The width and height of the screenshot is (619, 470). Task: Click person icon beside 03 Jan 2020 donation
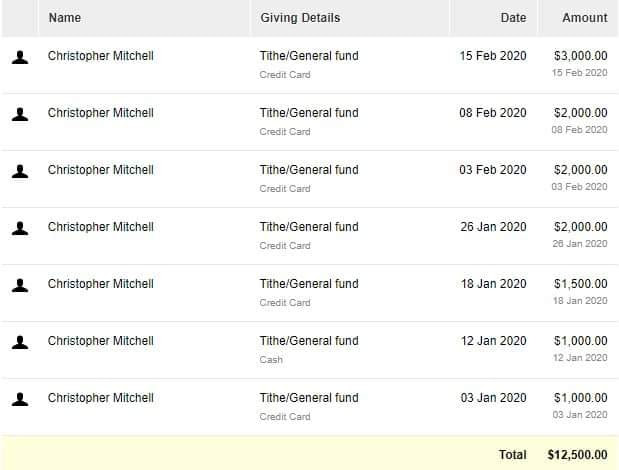tap(20, 399)
